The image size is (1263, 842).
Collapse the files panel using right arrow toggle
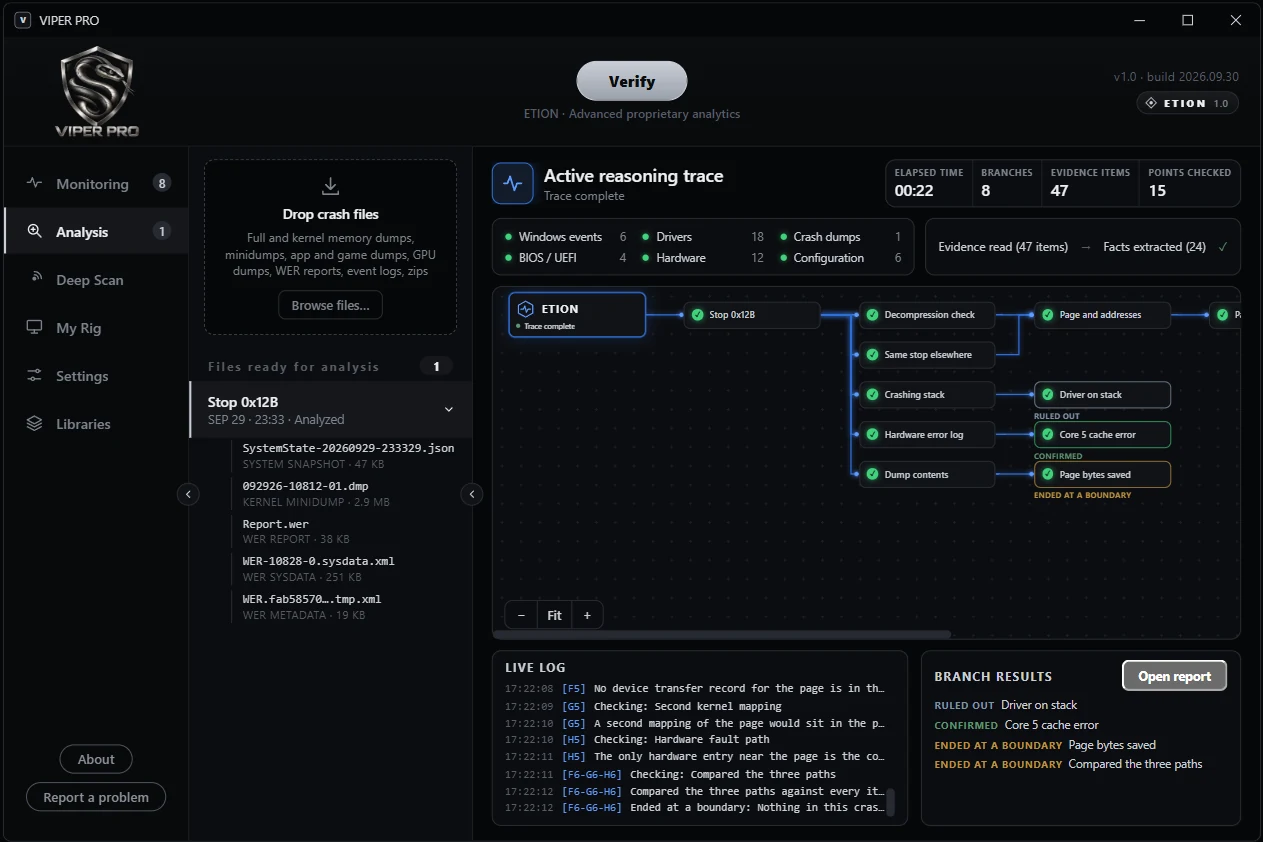pos(472,493)
